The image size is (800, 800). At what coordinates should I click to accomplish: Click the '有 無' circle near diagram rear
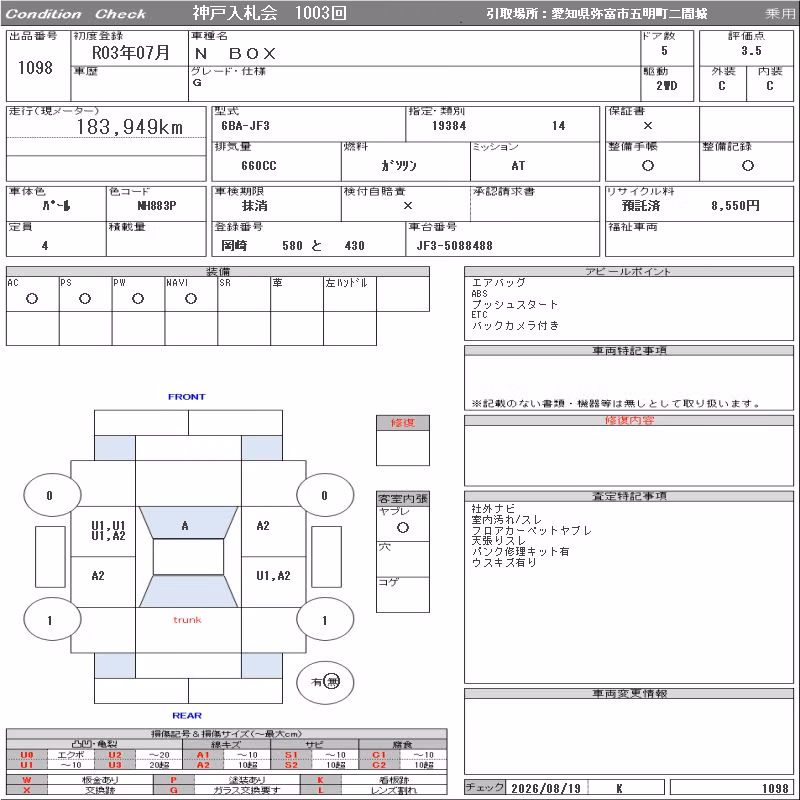(x=326, y=682)
